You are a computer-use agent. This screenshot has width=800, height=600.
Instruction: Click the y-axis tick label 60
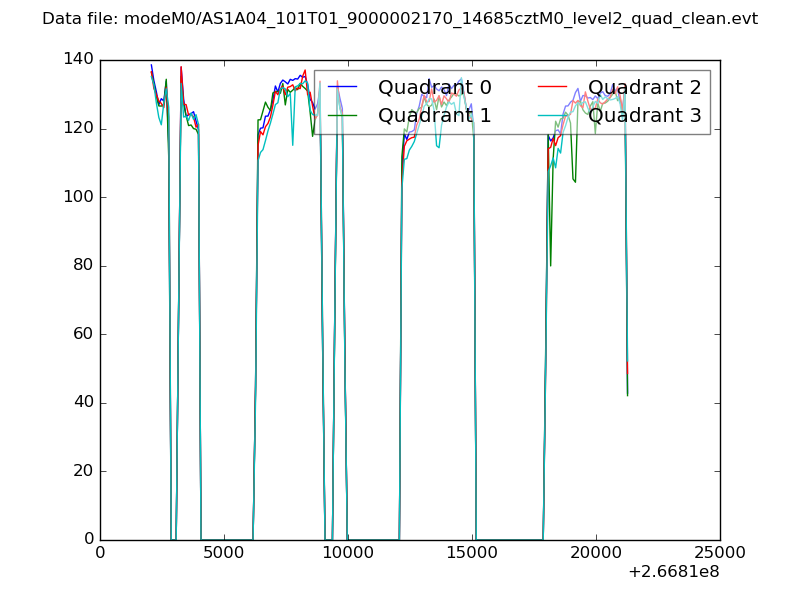[x=82, y=334]
